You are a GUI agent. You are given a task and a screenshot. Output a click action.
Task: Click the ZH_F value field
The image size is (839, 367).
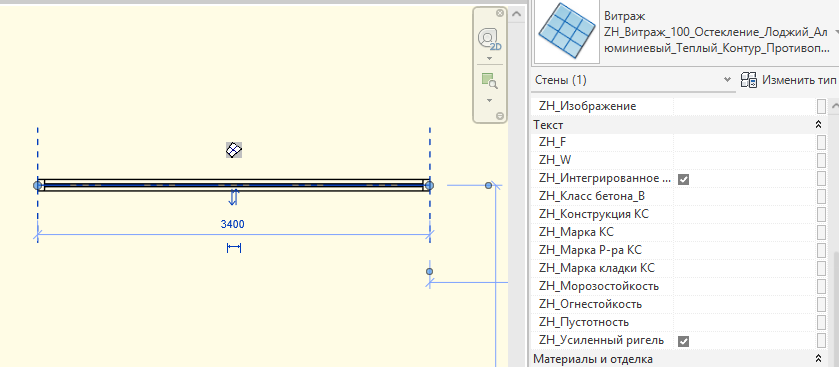click(x=744, y=142)
